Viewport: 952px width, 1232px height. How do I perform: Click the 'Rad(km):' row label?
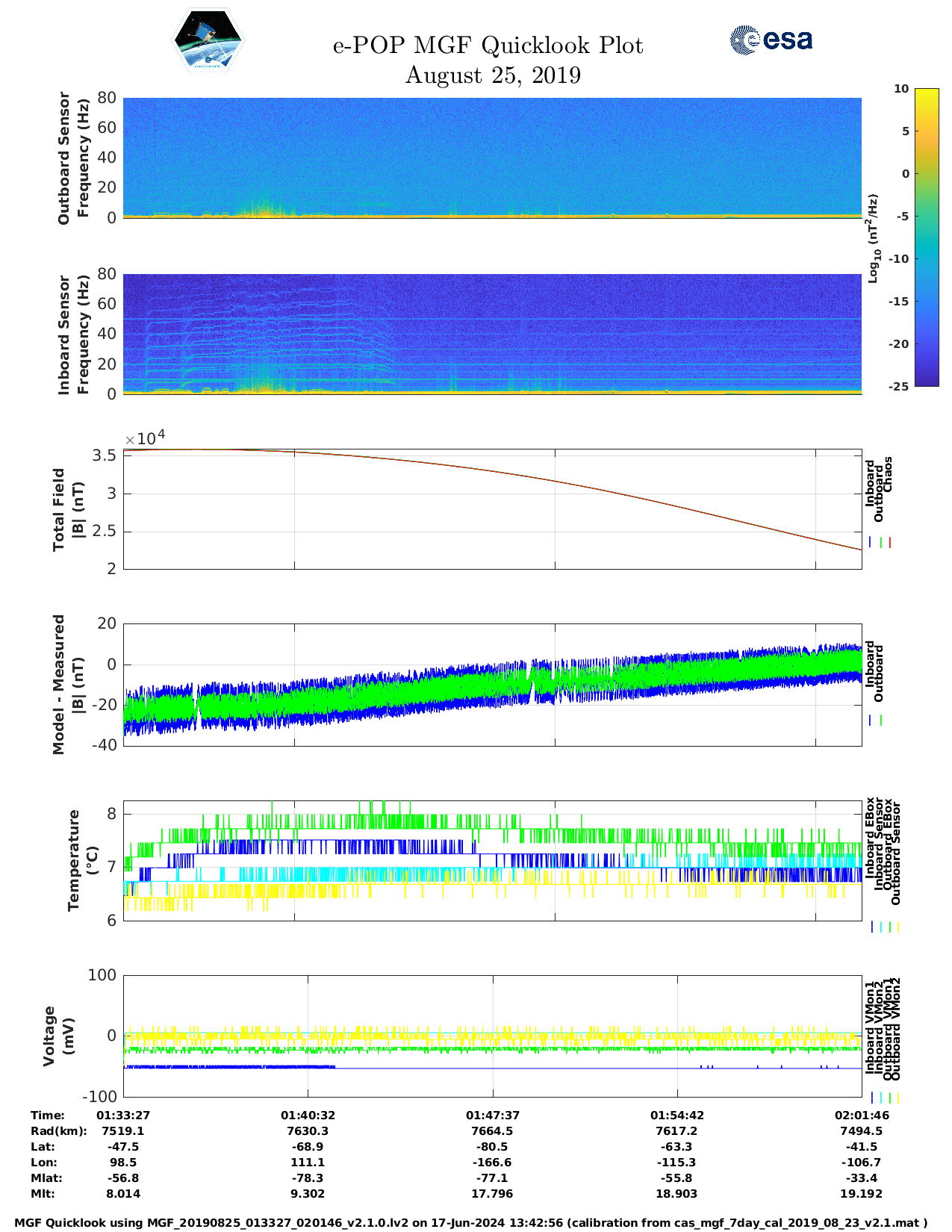(58, 1131)
